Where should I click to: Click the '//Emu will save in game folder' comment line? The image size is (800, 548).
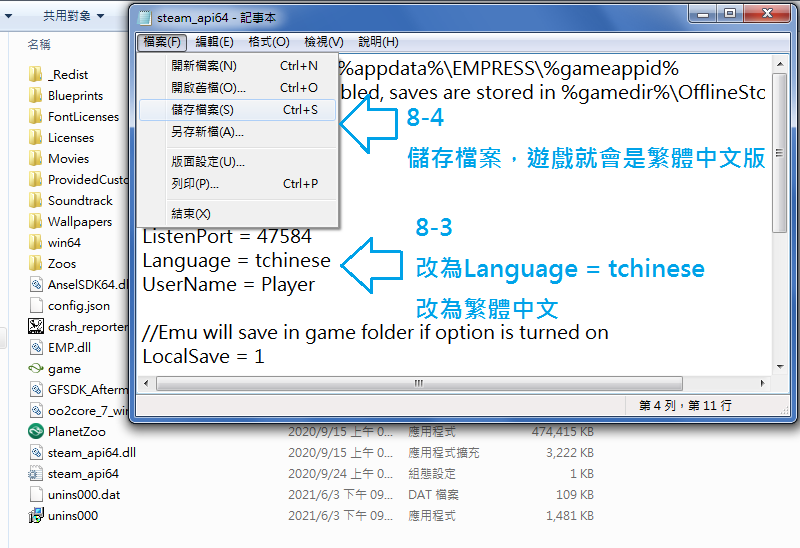[x=375, y=332]
